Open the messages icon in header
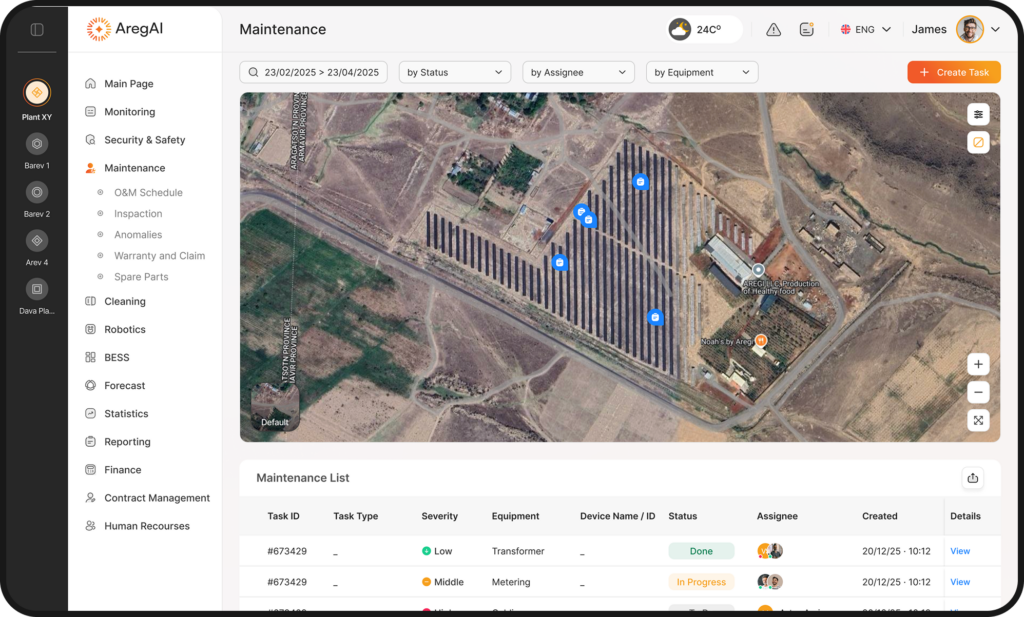1024x617 pixels. pyautogui.click(x=807, y=30)
